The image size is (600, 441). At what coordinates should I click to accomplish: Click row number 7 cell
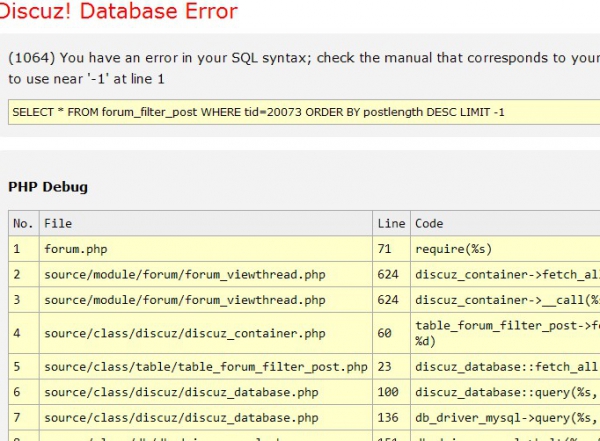coord(24,417)
